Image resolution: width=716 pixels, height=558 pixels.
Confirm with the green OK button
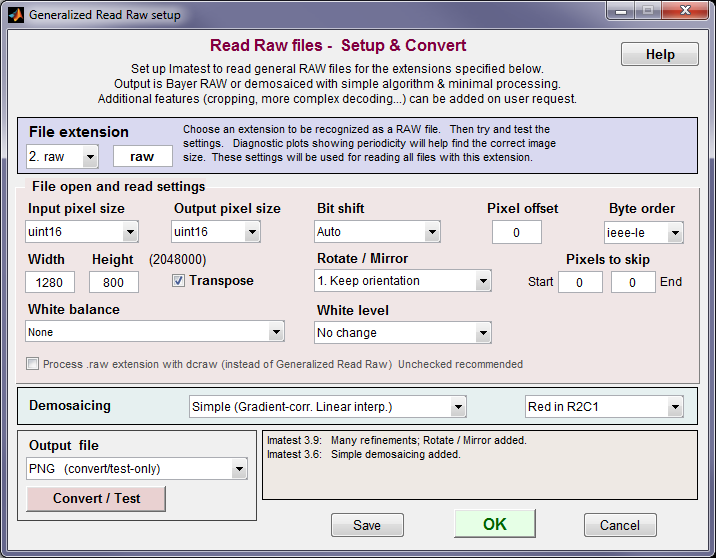coord(495,524)
